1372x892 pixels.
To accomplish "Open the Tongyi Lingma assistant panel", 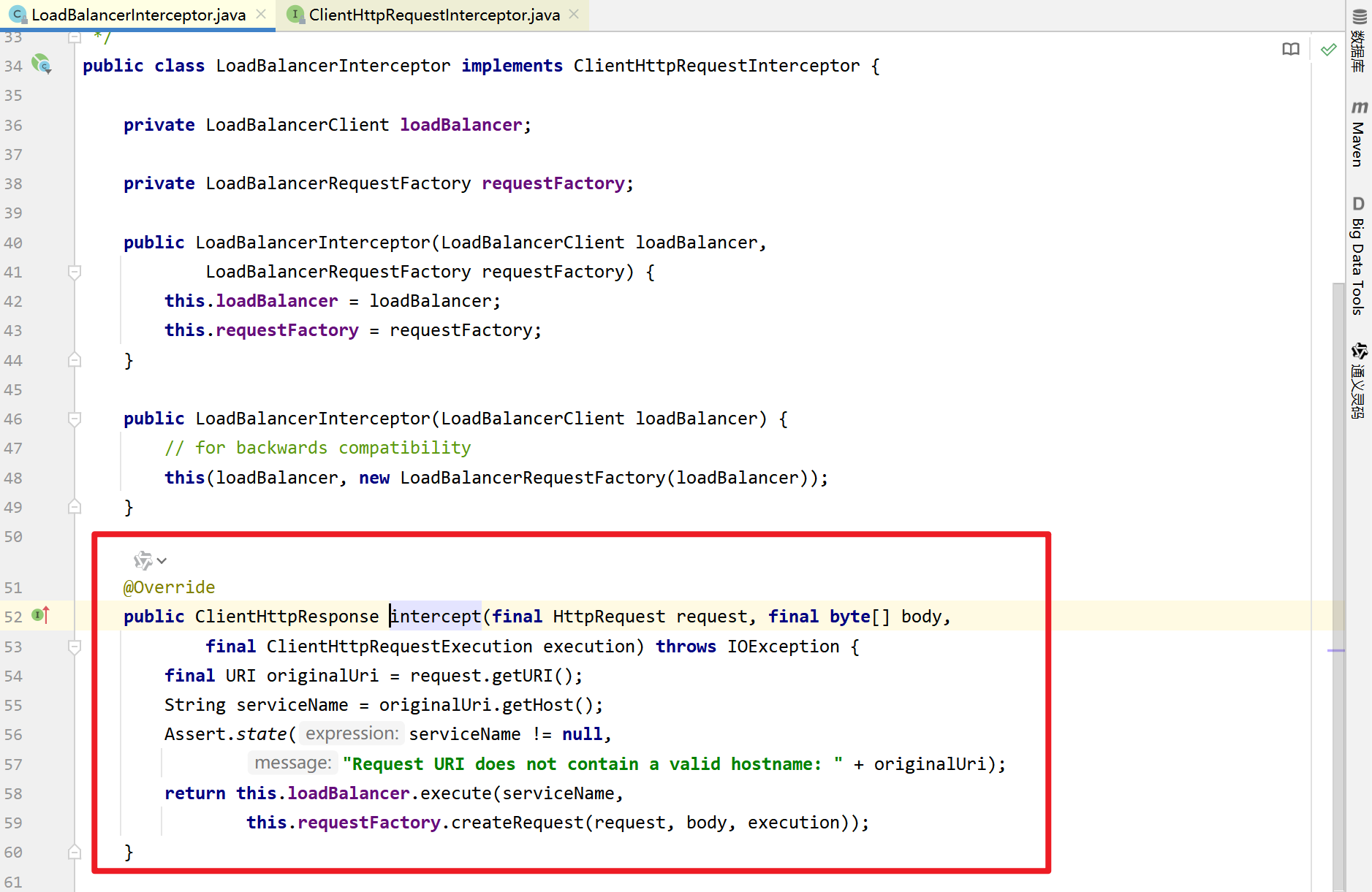I will (1359, 380).
